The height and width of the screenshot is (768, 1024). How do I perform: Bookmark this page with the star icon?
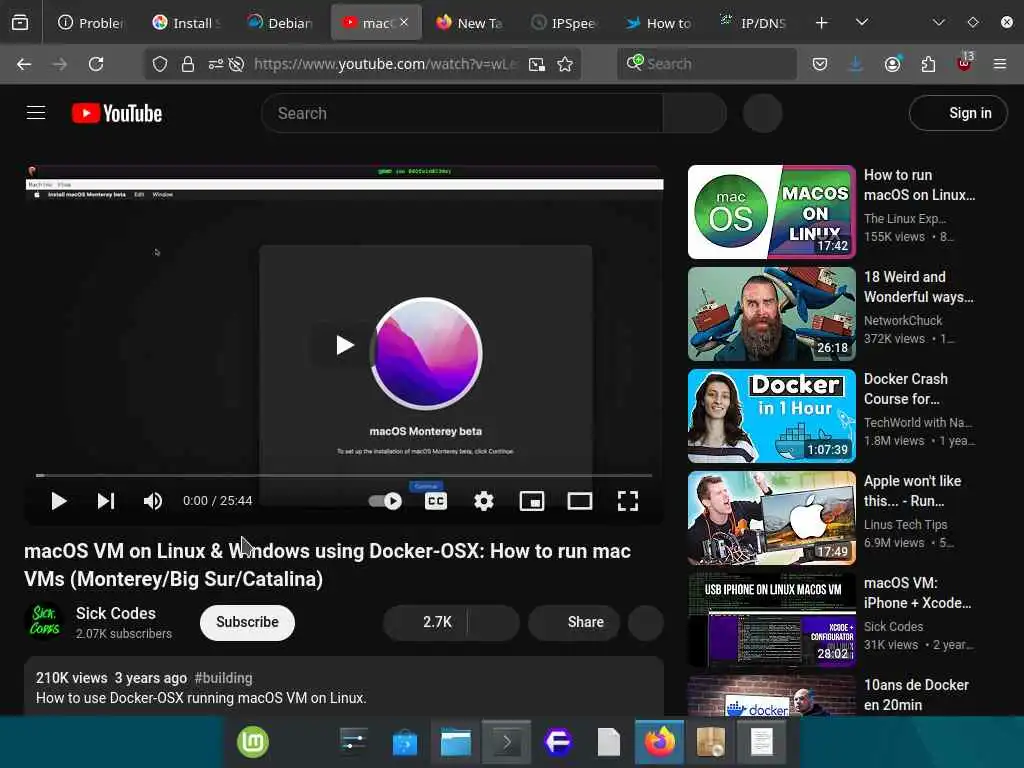tap(565, 64)
